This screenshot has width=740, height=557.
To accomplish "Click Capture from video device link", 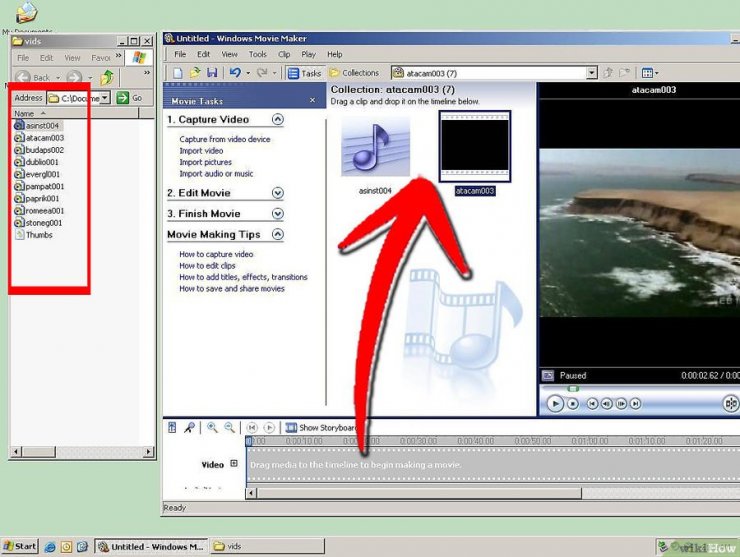I will [x=225, y=139].
